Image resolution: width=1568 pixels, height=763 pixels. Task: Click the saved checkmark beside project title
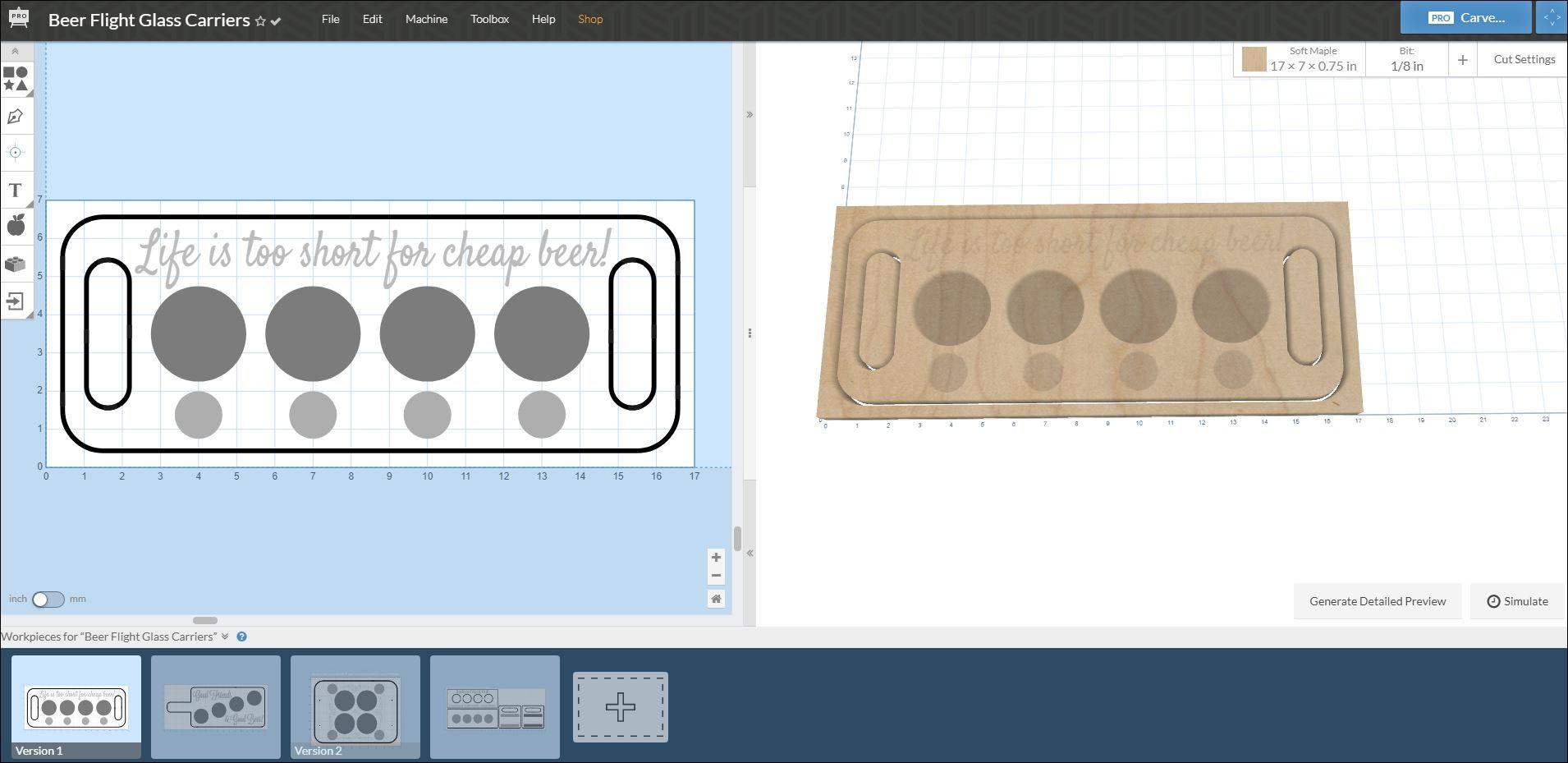point(276,21)
